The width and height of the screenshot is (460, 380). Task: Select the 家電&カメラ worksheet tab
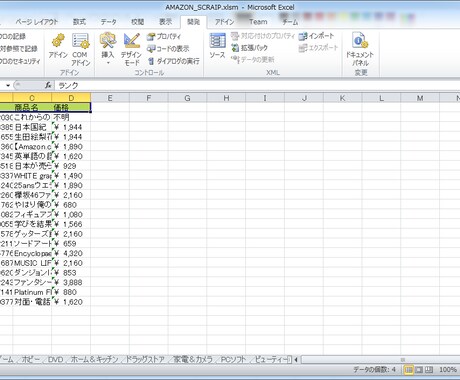193,359
